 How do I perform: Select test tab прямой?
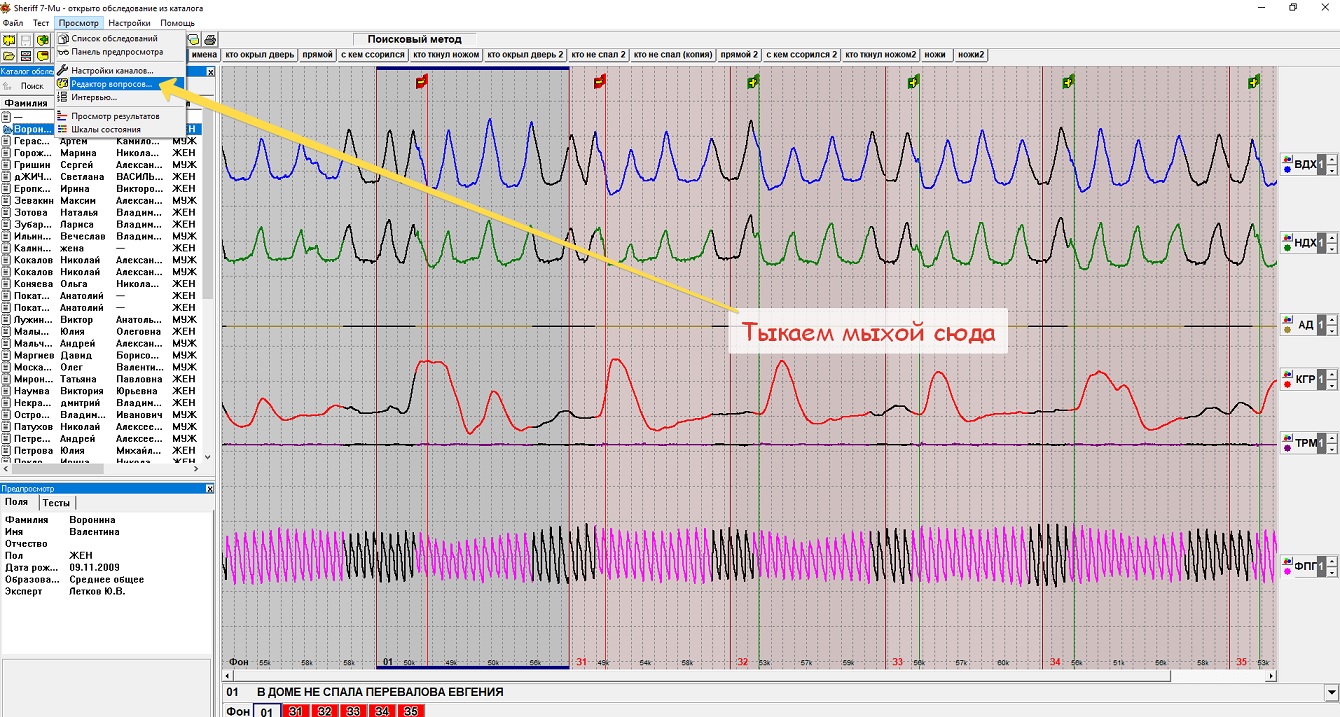pyautogui.click(x=317, y=55)
